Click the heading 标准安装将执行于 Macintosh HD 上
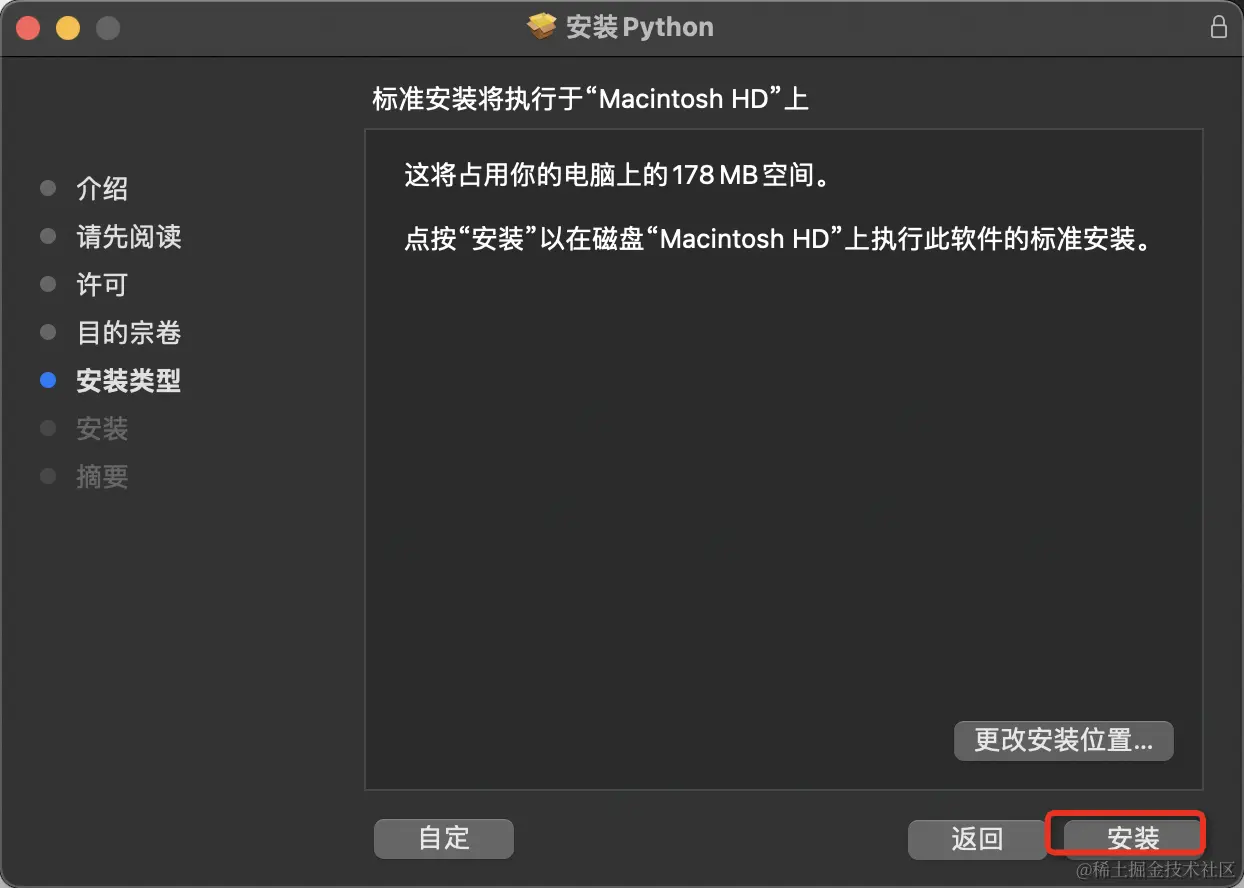Viewport: 1244px width, 888px height. pos(590,99)
